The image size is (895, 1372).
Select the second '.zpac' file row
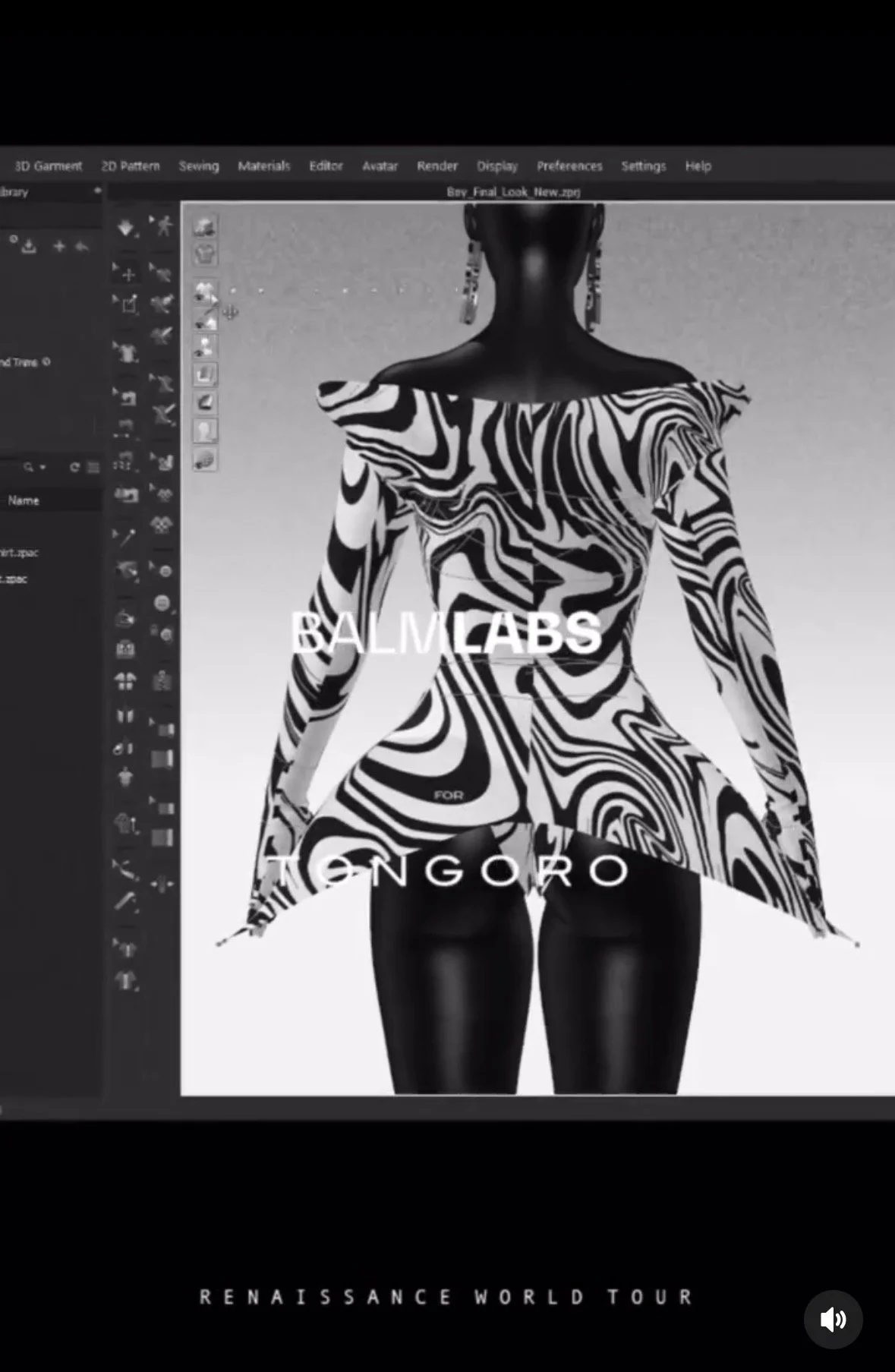[x=14, y=579]
